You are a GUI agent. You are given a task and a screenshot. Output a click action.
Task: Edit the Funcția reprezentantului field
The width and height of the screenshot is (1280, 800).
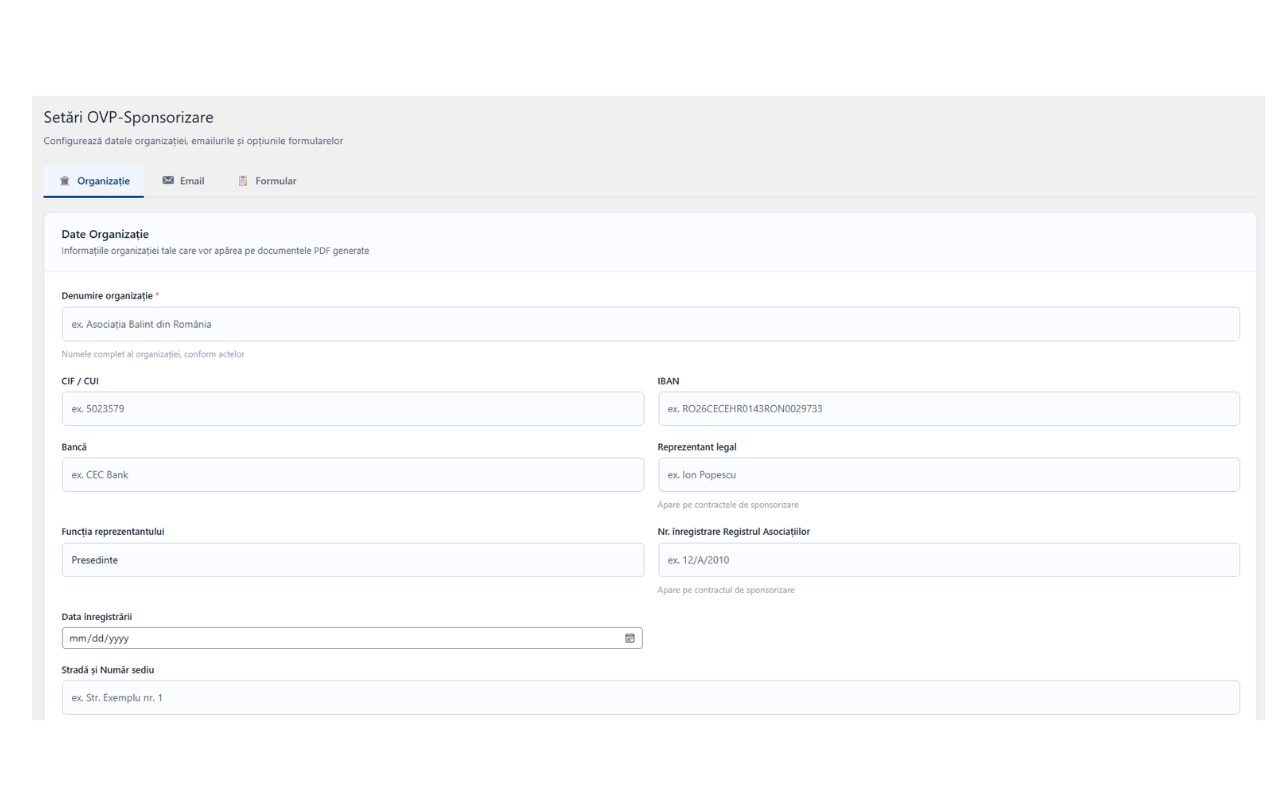point(353,560)
